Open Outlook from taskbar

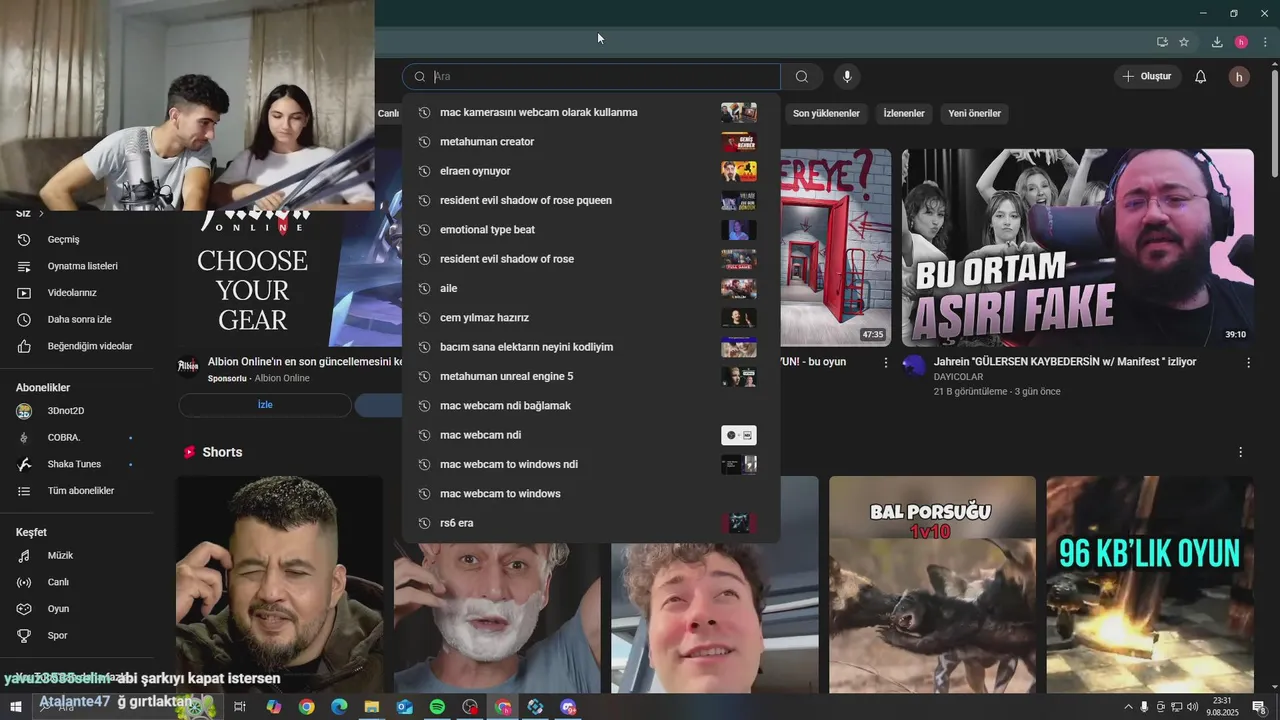click(404, 707)
